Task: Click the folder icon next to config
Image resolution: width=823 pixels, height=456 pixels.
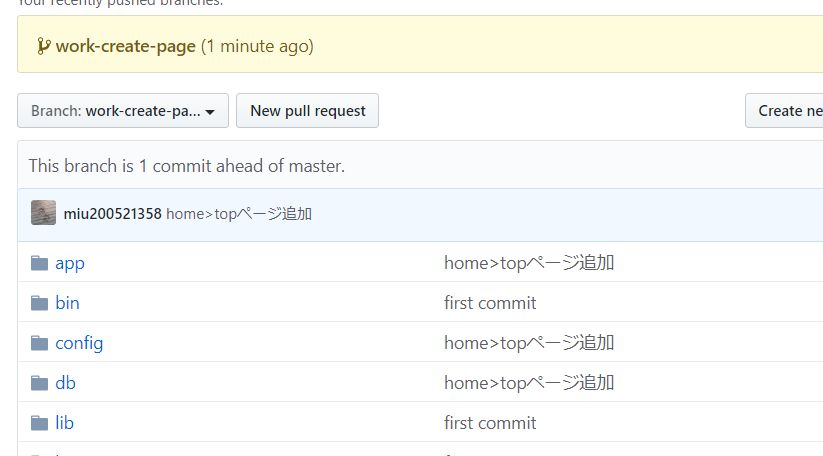Action: [x=39, y=343]
